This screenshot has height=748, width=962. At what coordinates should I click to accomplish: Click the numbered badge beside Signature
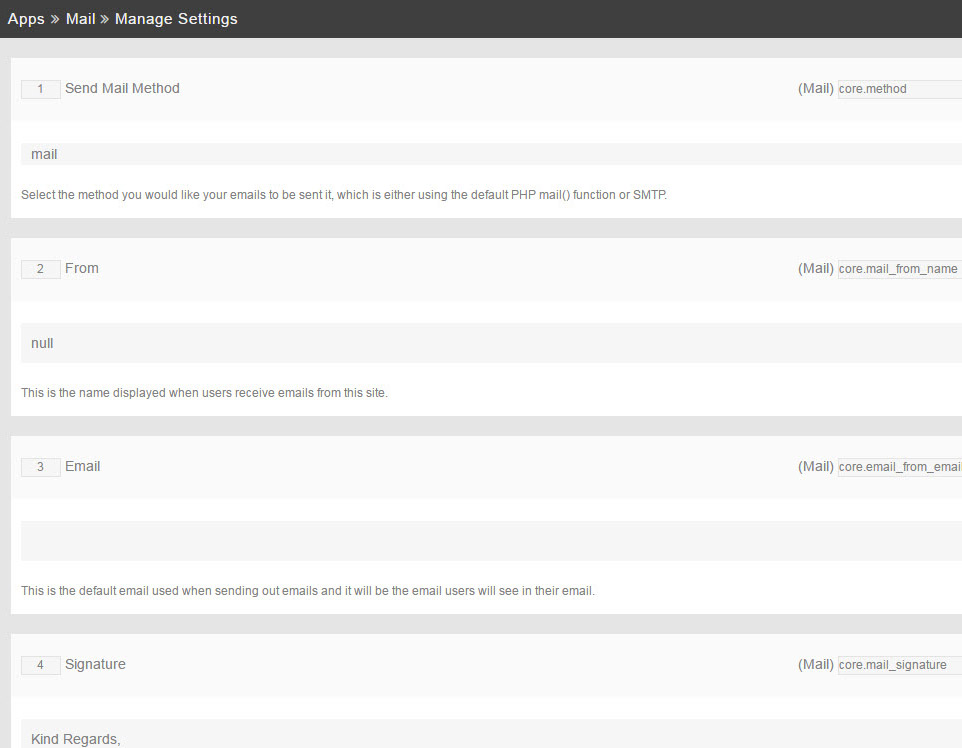tap(40, 664)
